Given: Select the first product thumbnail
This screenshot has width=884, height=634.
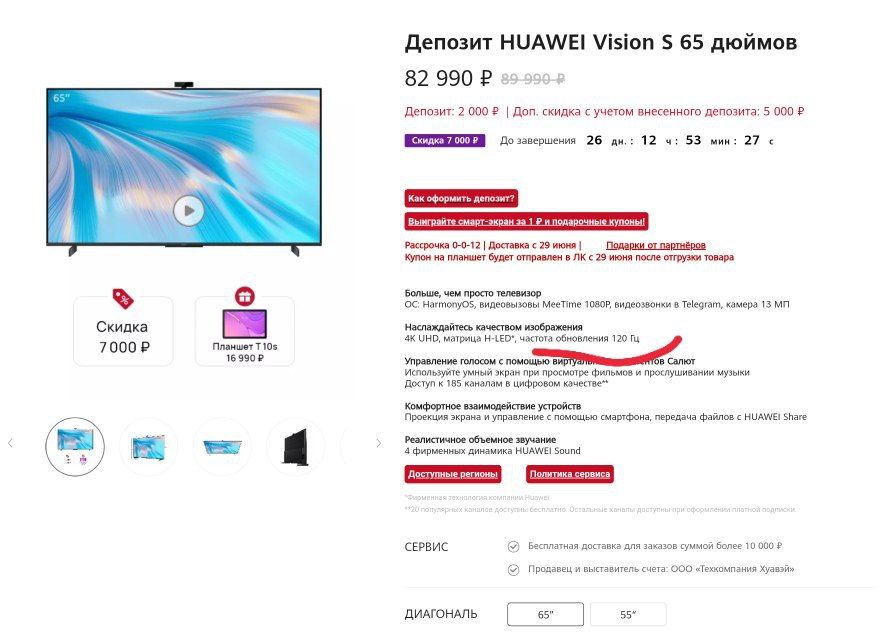Looking at the screenshot, I should click(x=75, y=446).
